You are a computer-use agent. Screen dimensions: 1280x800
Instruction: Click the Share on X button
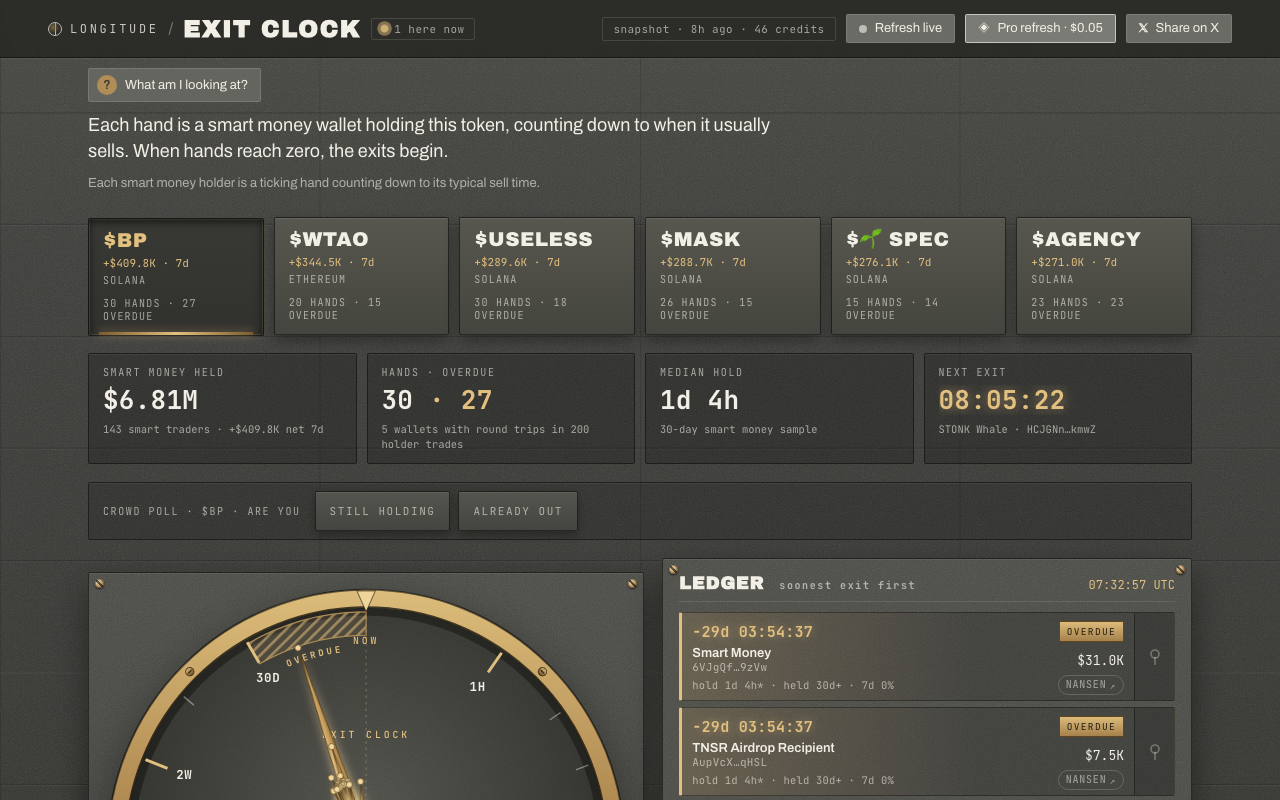1179,28
